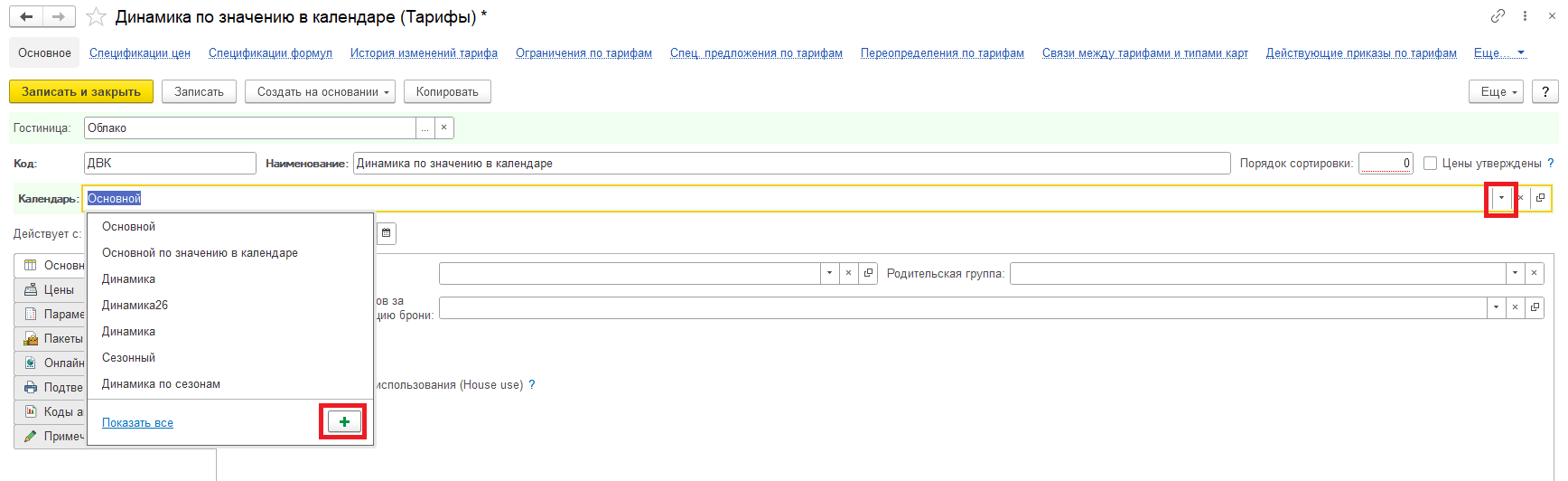Select Динамика по сезонам option
1568x481 pixels.
[x=230, y=384]
